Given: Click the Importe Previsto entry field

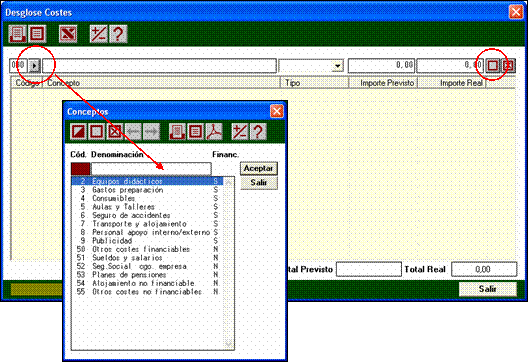Looking at the screenshot, I should point(382,65).
